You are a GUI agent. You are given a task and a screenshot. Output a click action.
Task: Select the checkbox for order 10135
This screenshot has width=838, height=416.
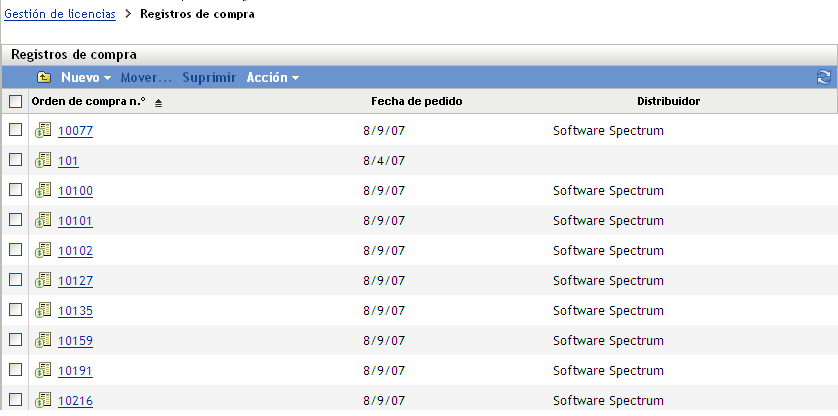pyautogui.click(x=15, y=310)
